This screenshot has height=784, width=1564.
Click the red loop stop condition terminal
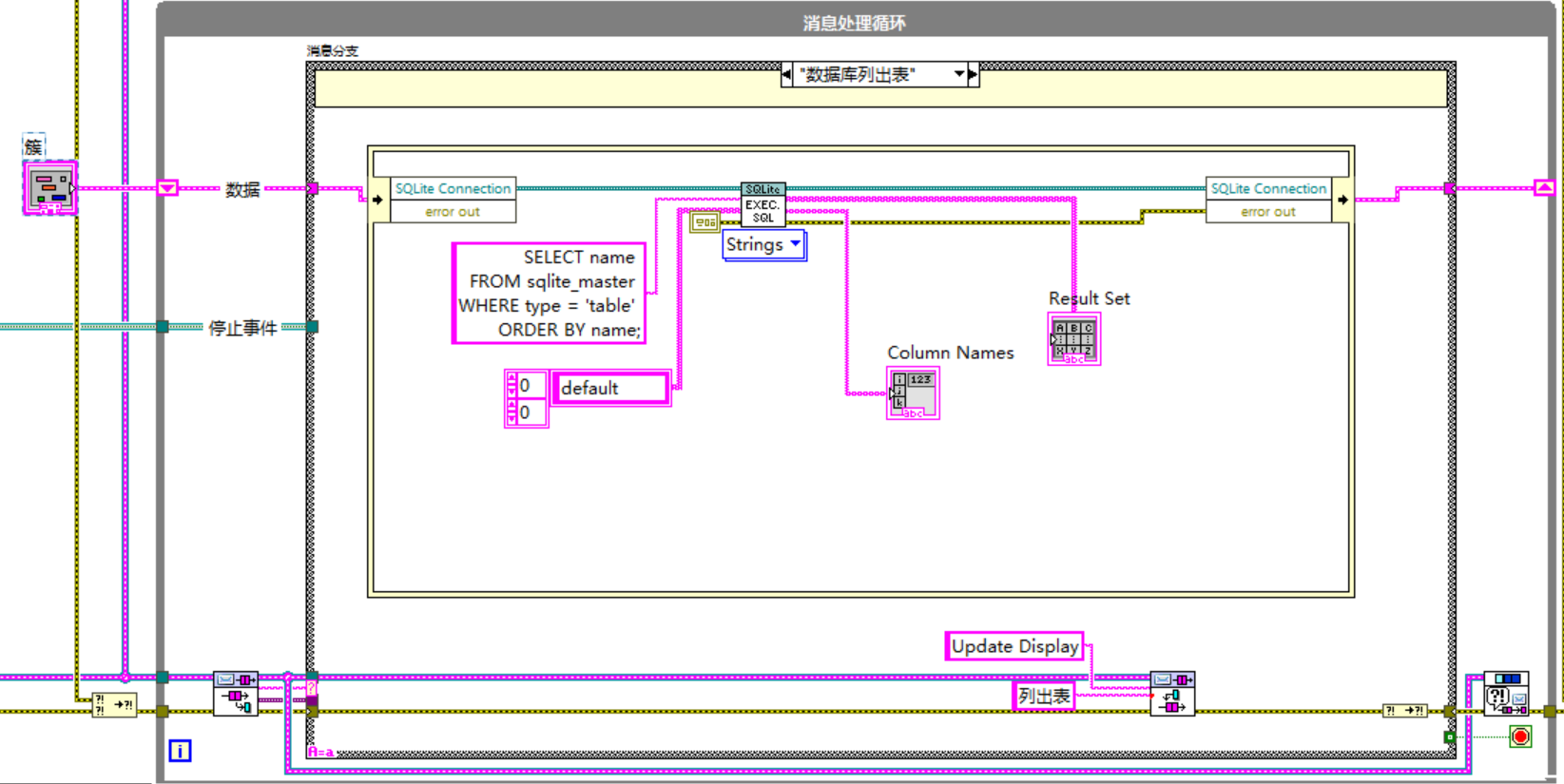pos(1520,736)
